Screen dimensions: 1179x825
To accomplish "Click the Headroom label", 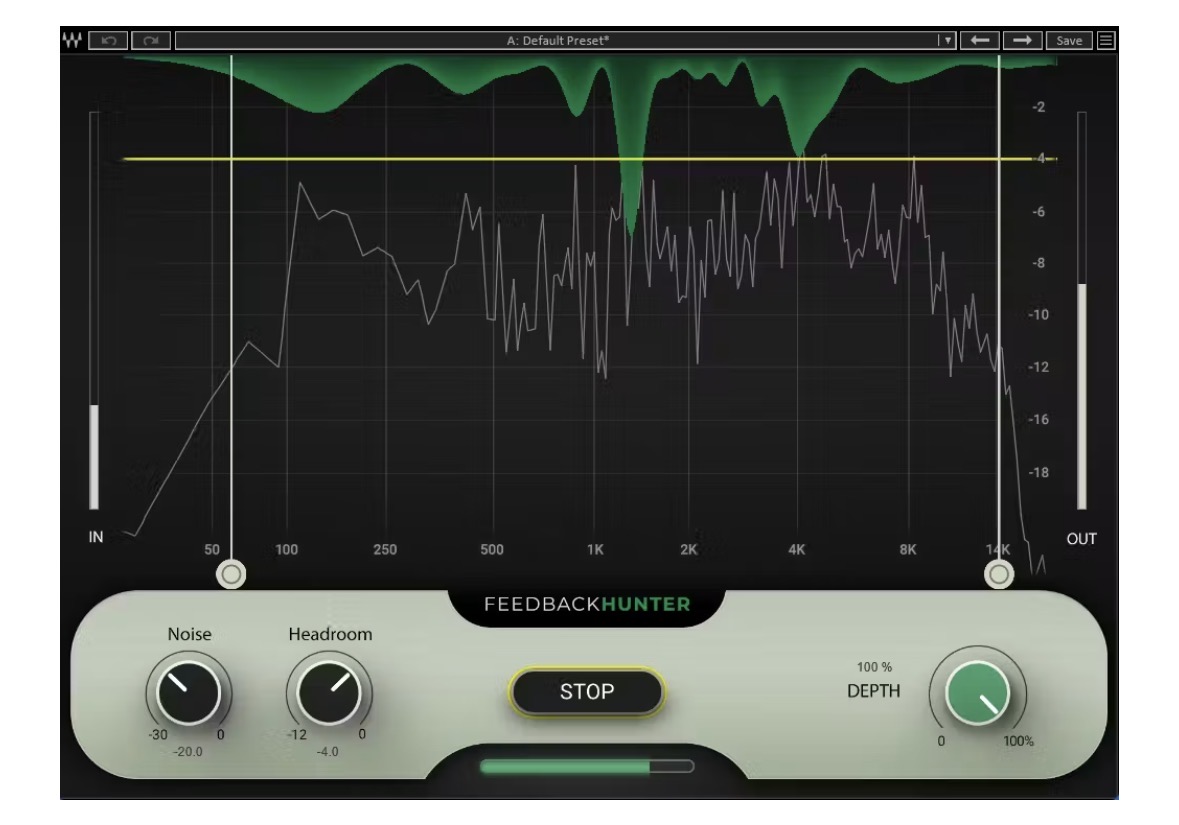I will (330, 634).
